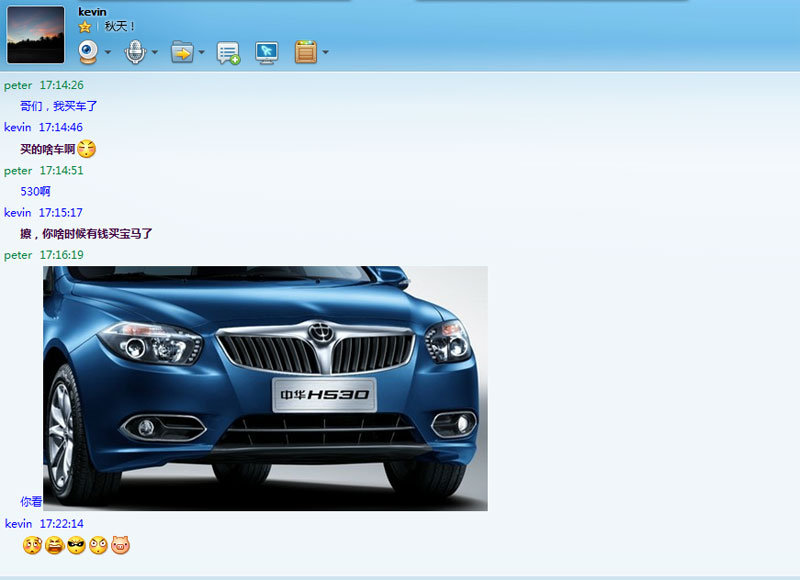Viewport: 800px width, 580px height.
Task: Click the yellow star level icon
Action: click(x=85, y=27)
